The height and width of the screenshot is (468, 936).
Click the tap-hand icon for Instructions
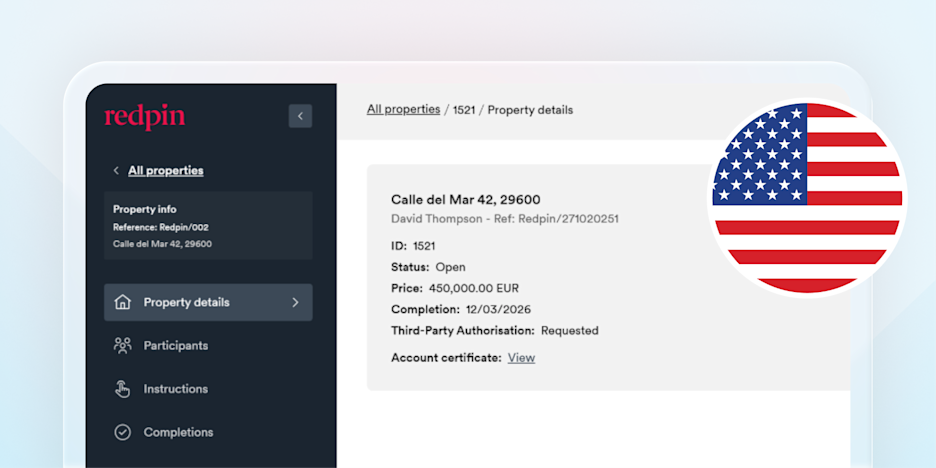pyautogui.click(x=122, y=389)
